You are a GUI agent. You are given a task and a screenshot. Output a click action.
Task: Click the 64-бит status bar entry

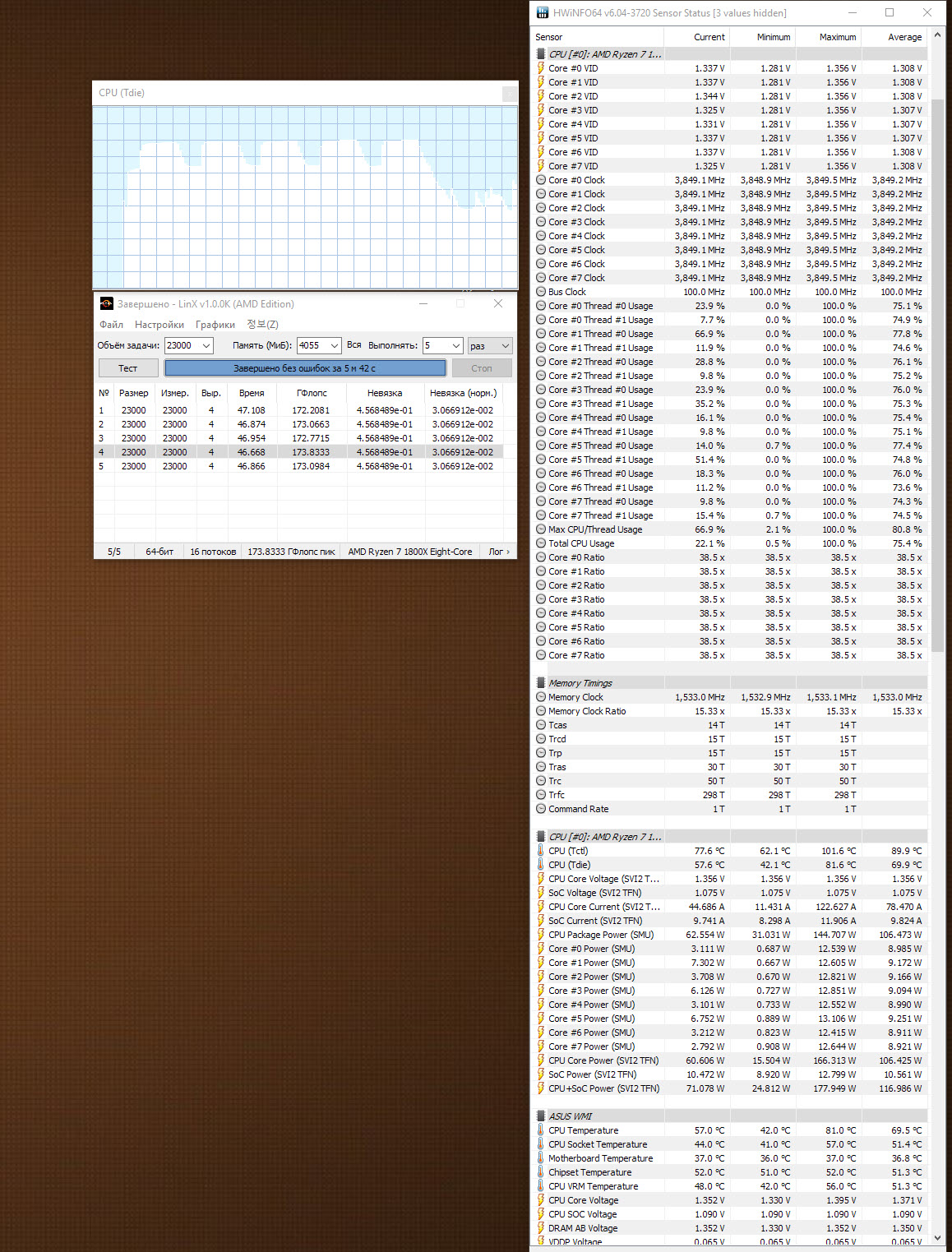click(x=159, y=552)
